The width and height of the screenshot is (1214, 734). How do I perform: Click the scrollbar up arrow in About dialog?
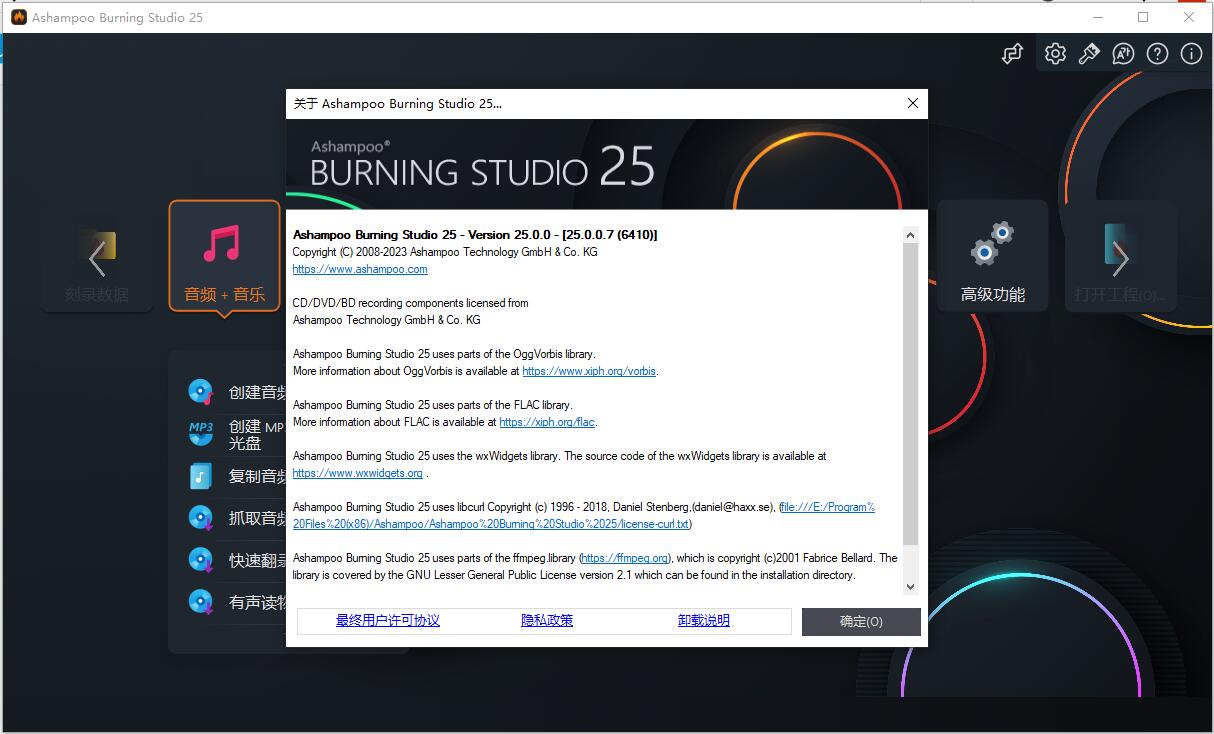coord(910,235)
